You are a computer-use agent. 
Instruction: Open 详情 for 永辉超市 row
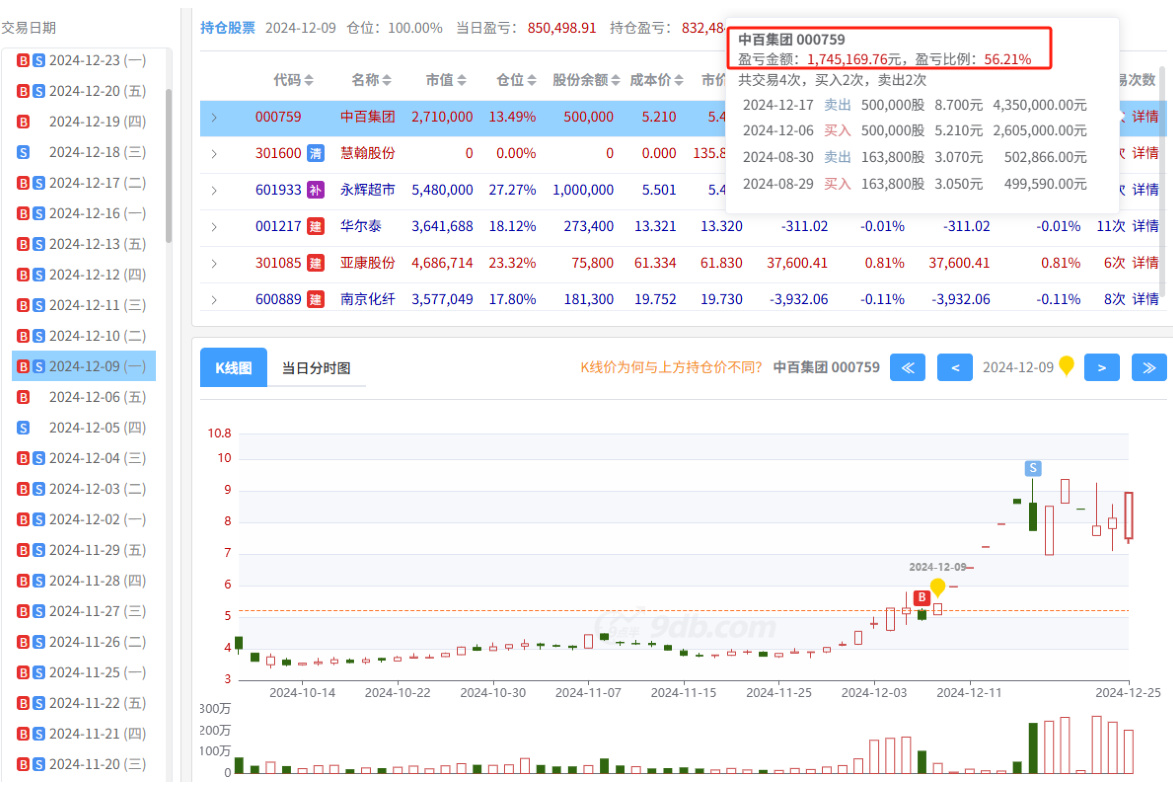click(x=1145, y=190)
